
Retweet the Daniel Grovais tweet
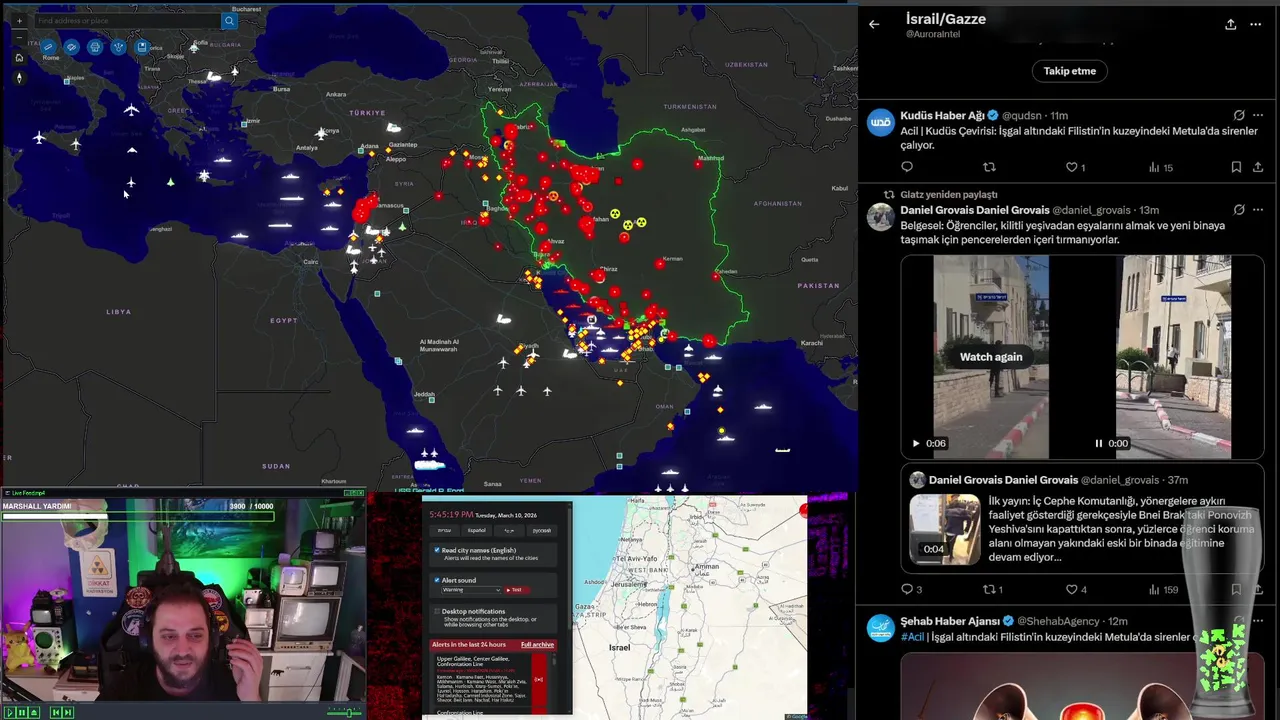(992, 589)
